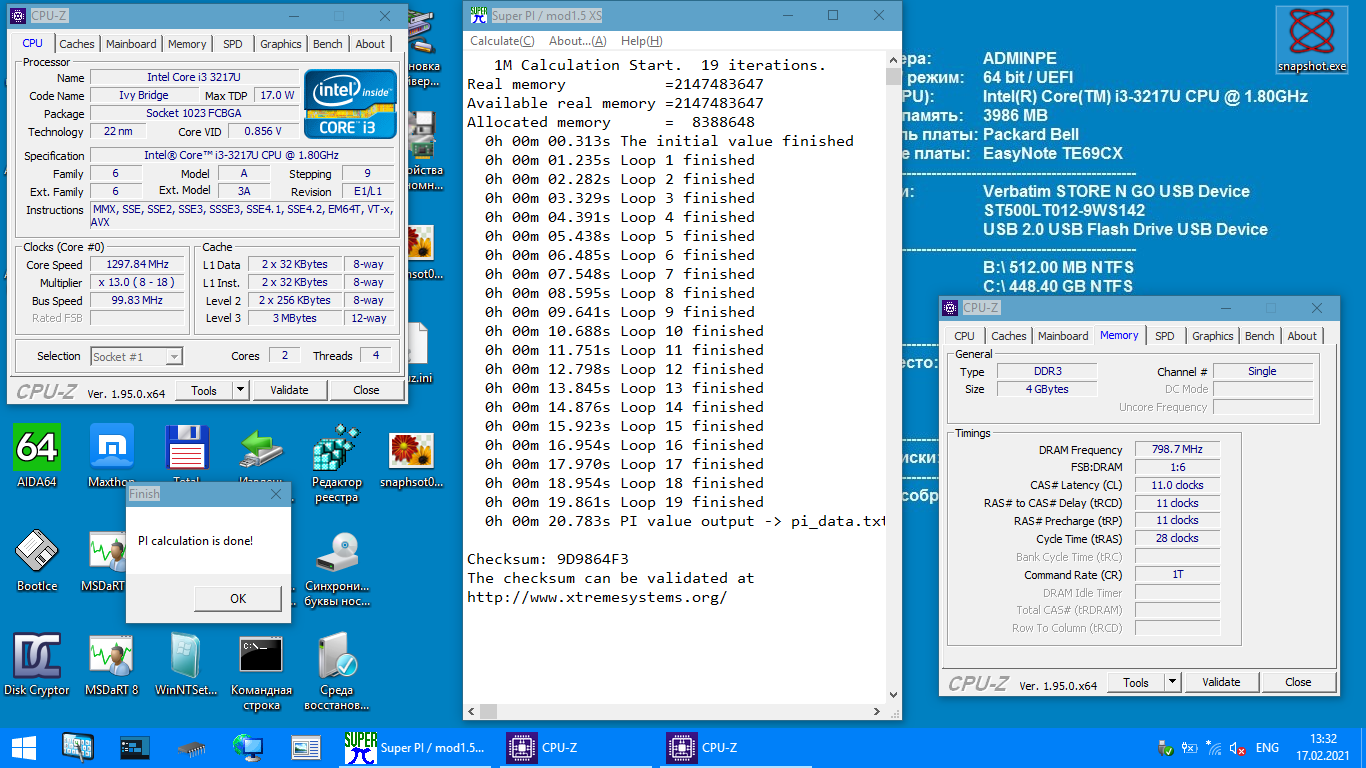Click Close button in CPU-Z CPU window
The image size is (1366, 768).
366,390
